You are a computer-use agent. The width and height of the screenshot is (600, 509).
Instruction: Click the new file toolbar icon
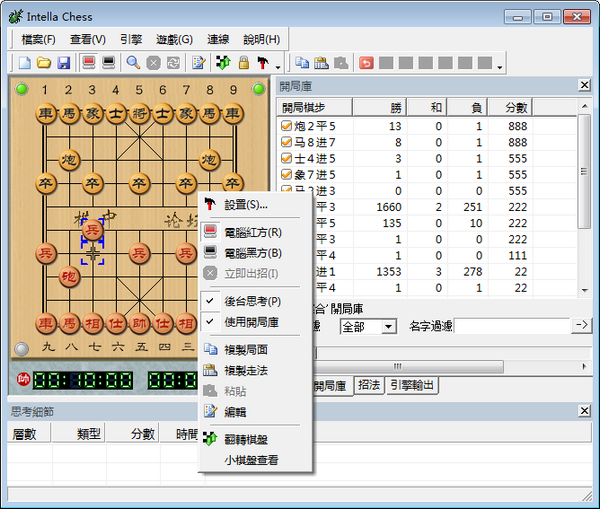pos(24,63)
